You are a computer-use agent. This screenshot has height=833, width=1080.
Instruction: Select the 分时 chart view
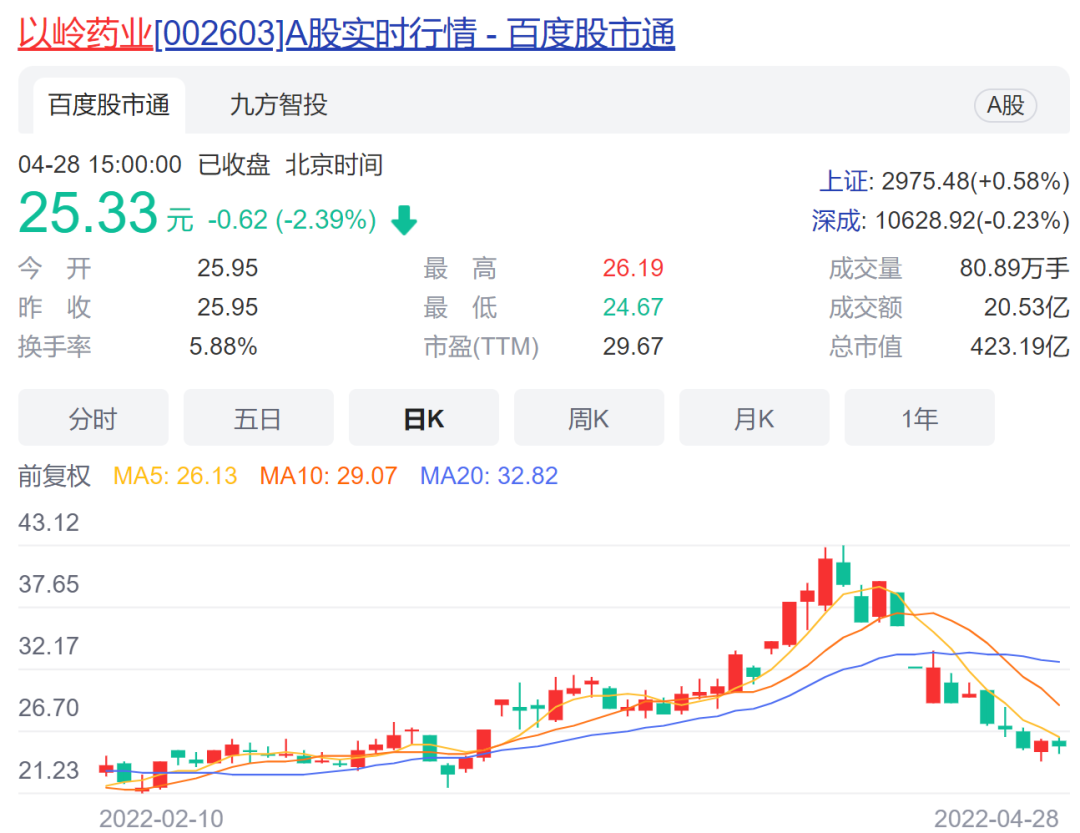(93, 418)
